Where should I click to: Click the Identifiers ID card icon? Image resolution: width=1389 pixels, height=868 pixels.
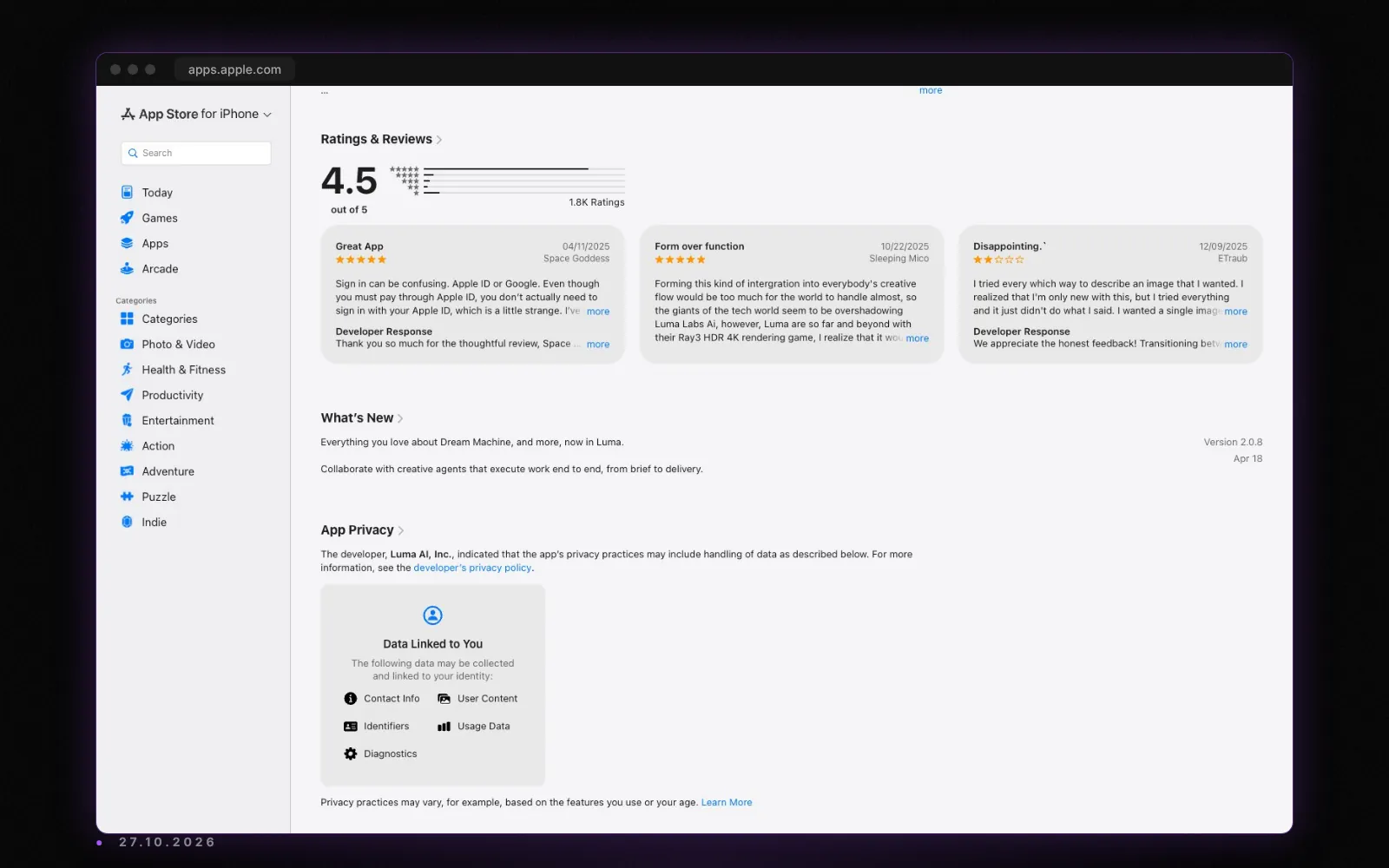coord(351,727)
